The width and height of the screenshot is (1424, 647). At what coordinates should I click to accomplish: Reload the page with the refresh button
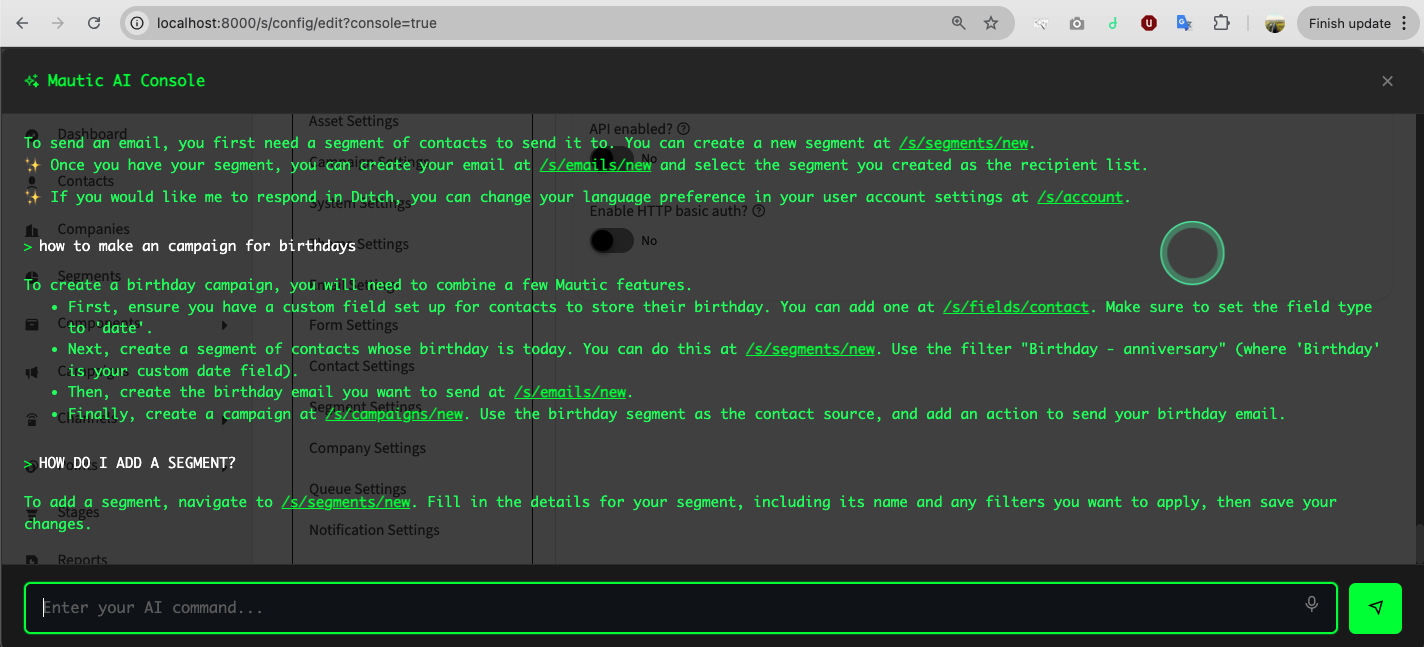pyautogui.click(x=93, y=23)
